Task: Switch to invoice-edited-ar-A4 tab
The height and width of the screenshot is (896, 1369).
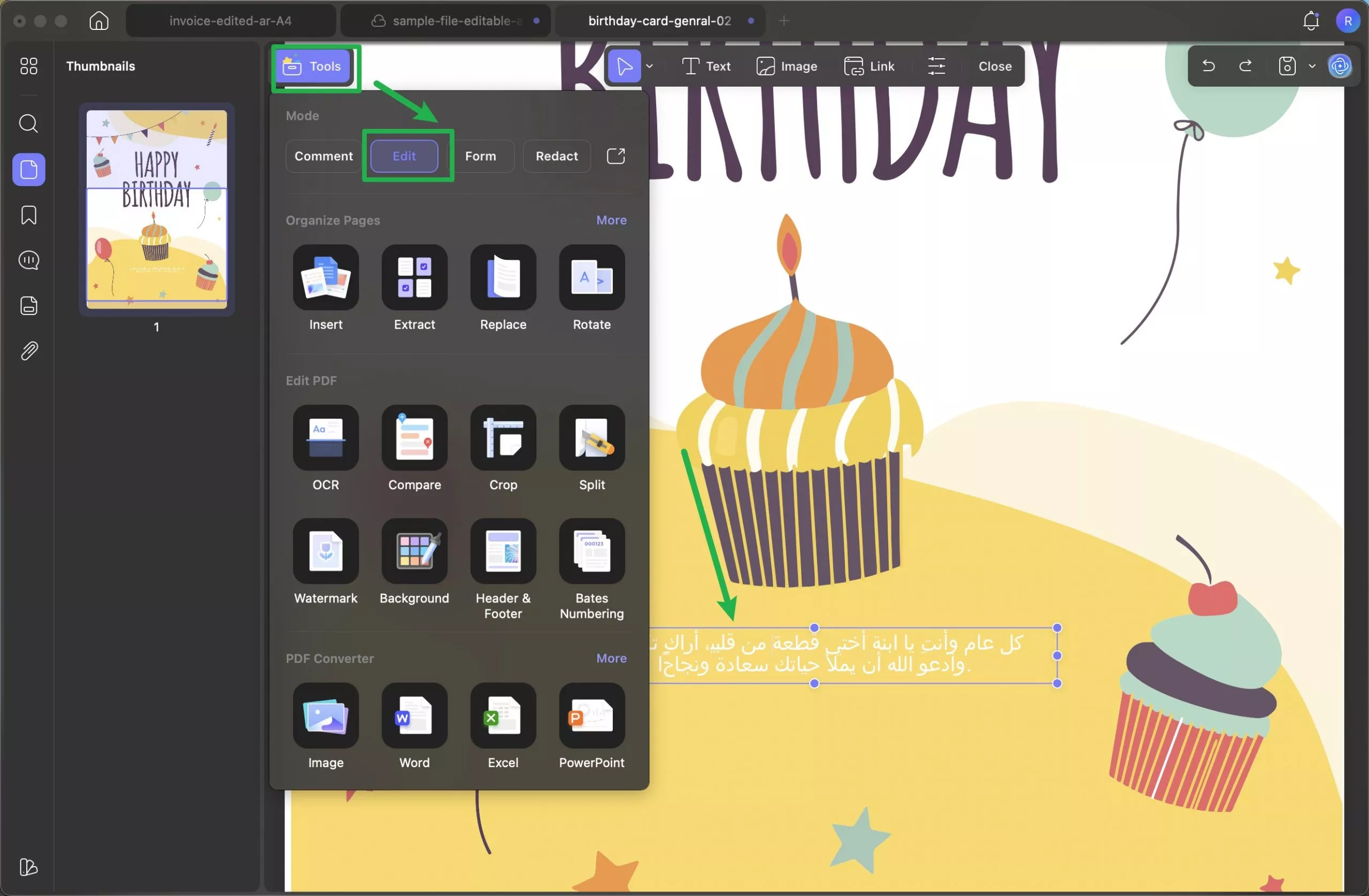Action: point(230,21)
